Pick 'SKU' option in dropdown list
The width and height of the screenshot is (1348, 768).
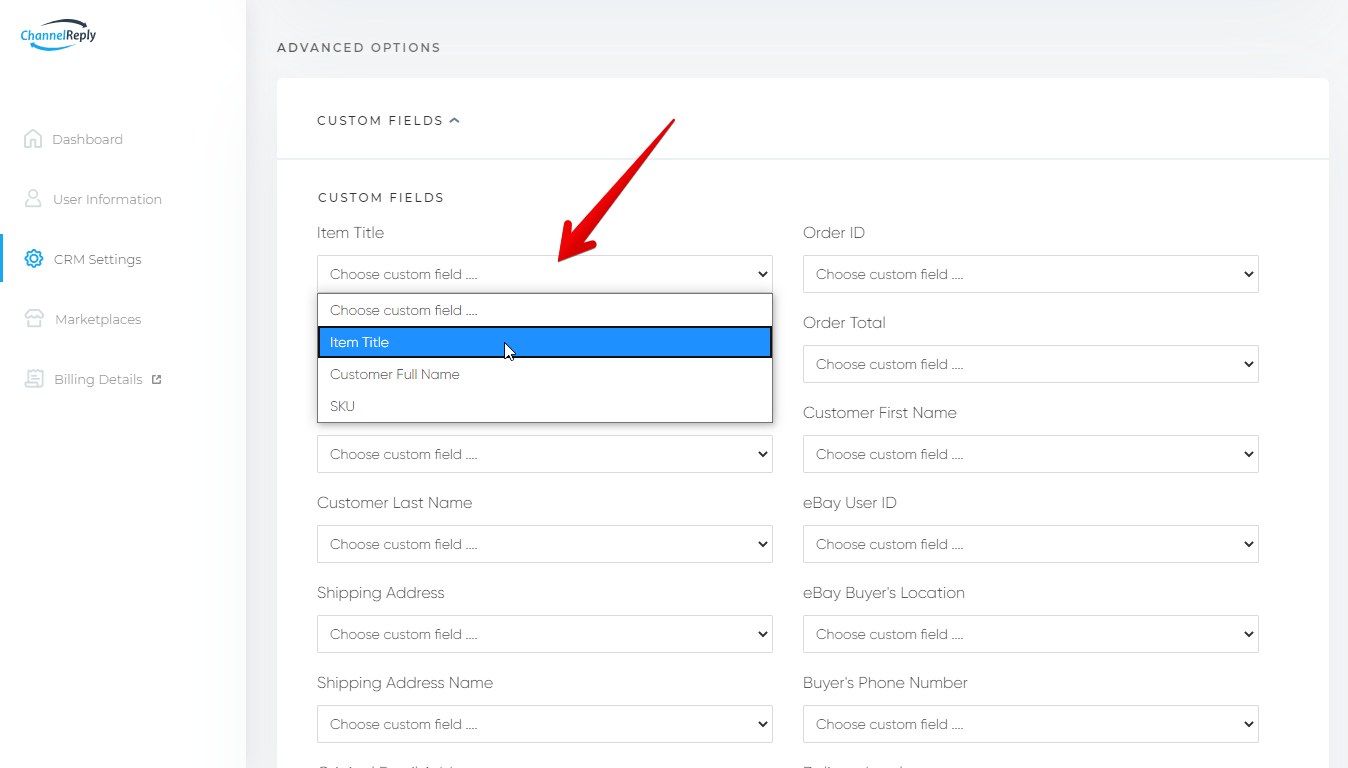545,406
